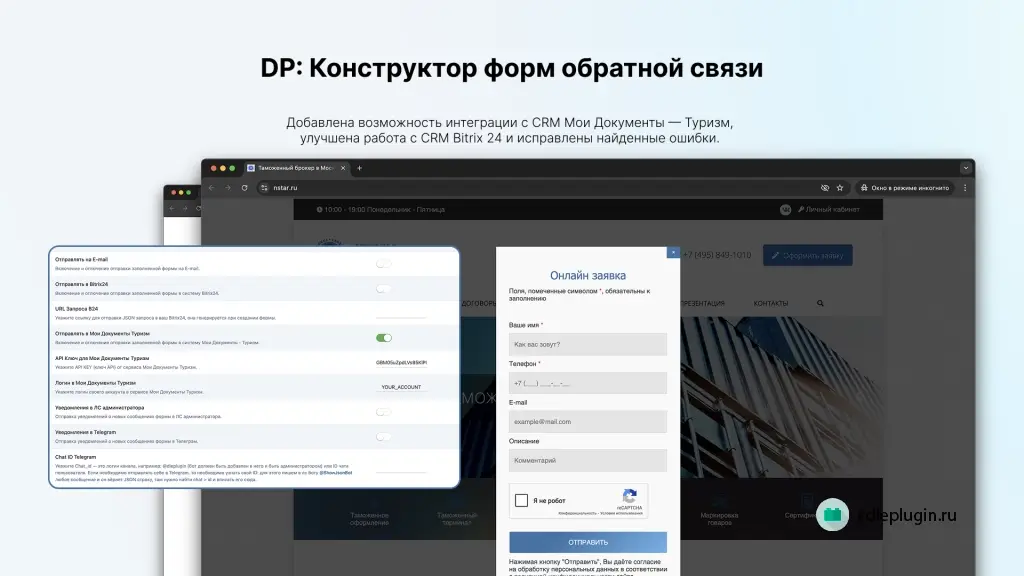Viewport: 1024px width, 576px height.
Task: Open the @ShowJsonBot link
Action: click(336, 472)
